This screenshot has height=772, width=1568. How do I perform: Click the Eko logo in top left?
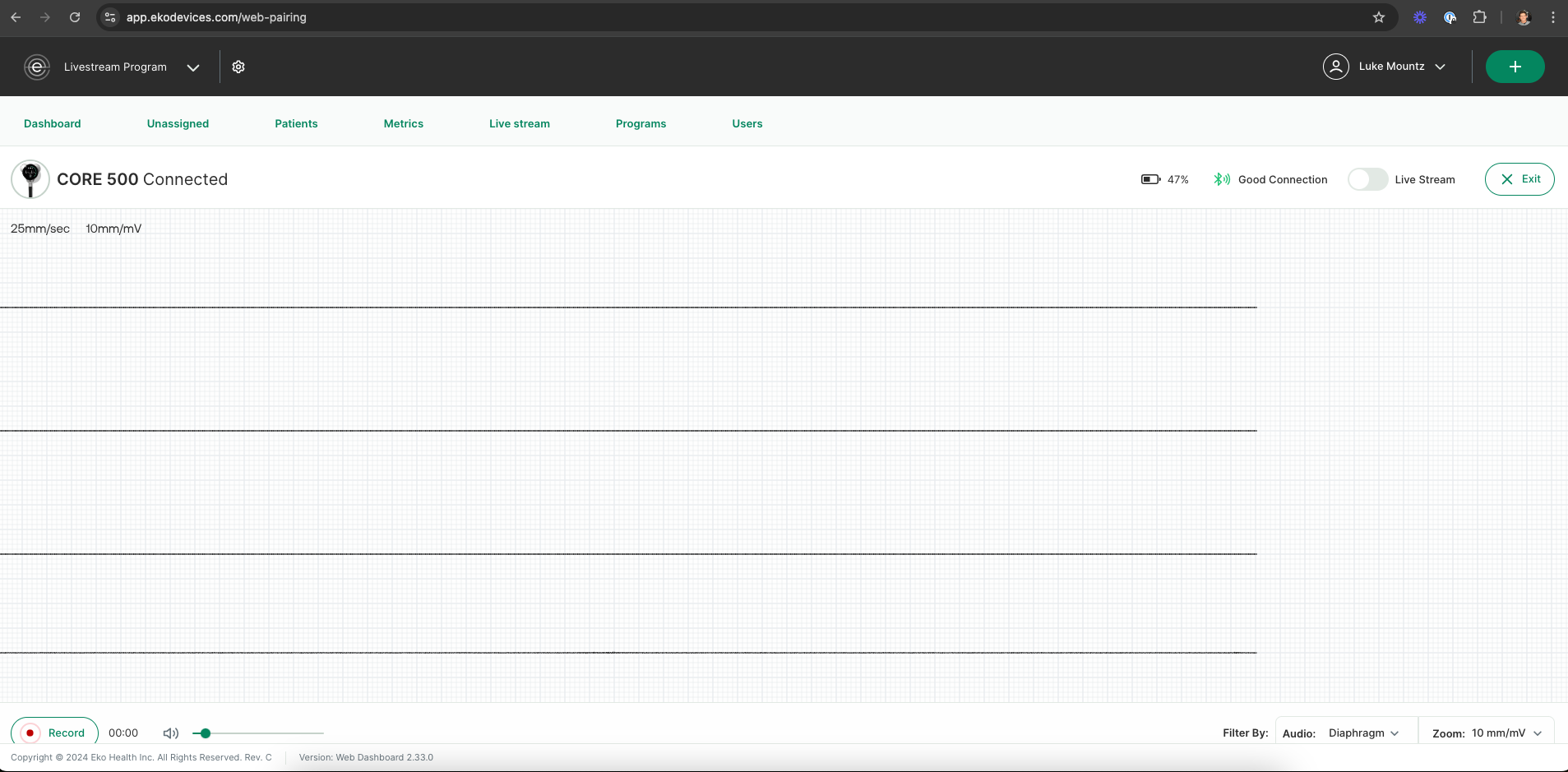pyautogui.click(x=36, y=67)
